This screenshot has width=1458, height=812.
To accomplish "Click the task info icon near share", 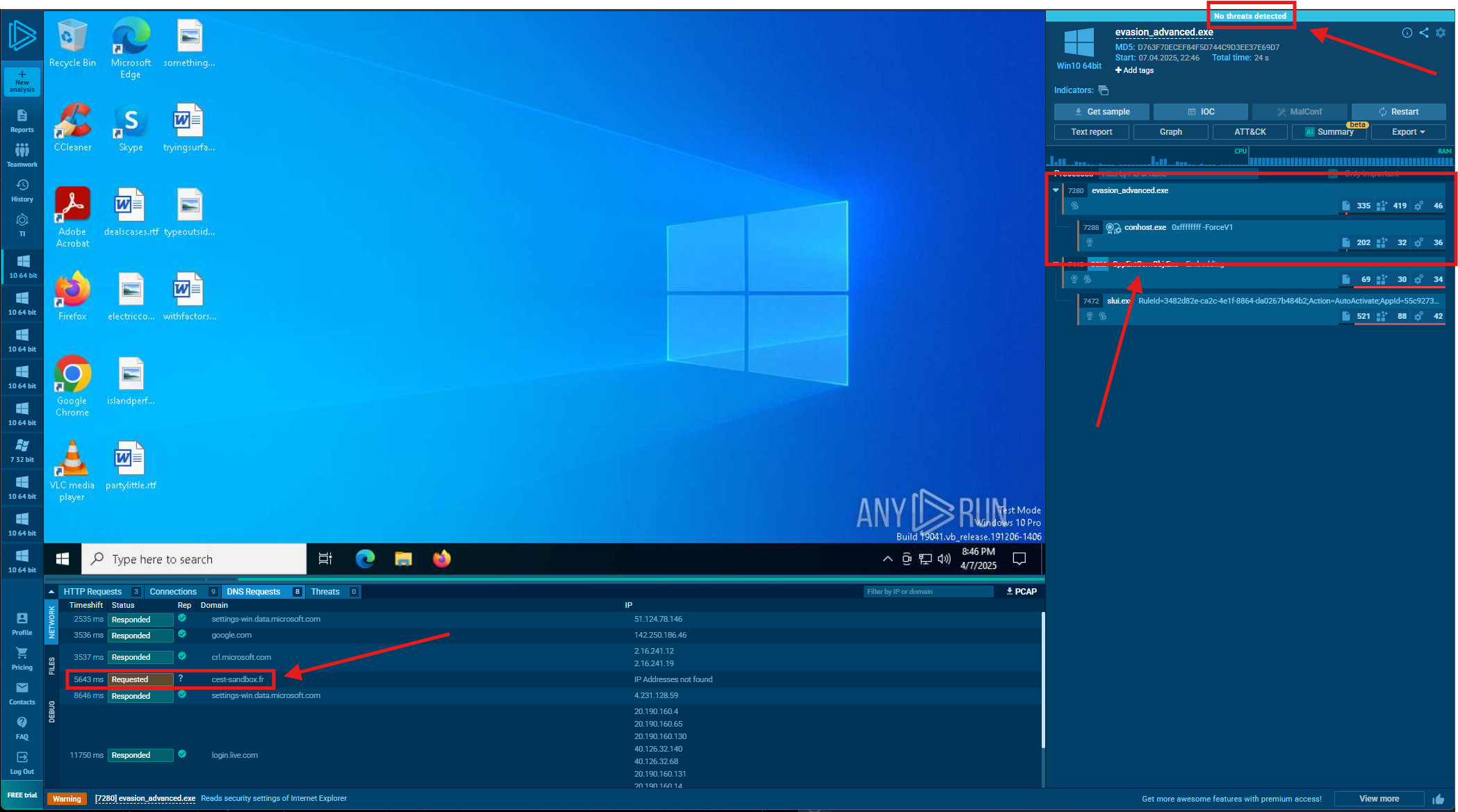I will [x=1407, y=33].
